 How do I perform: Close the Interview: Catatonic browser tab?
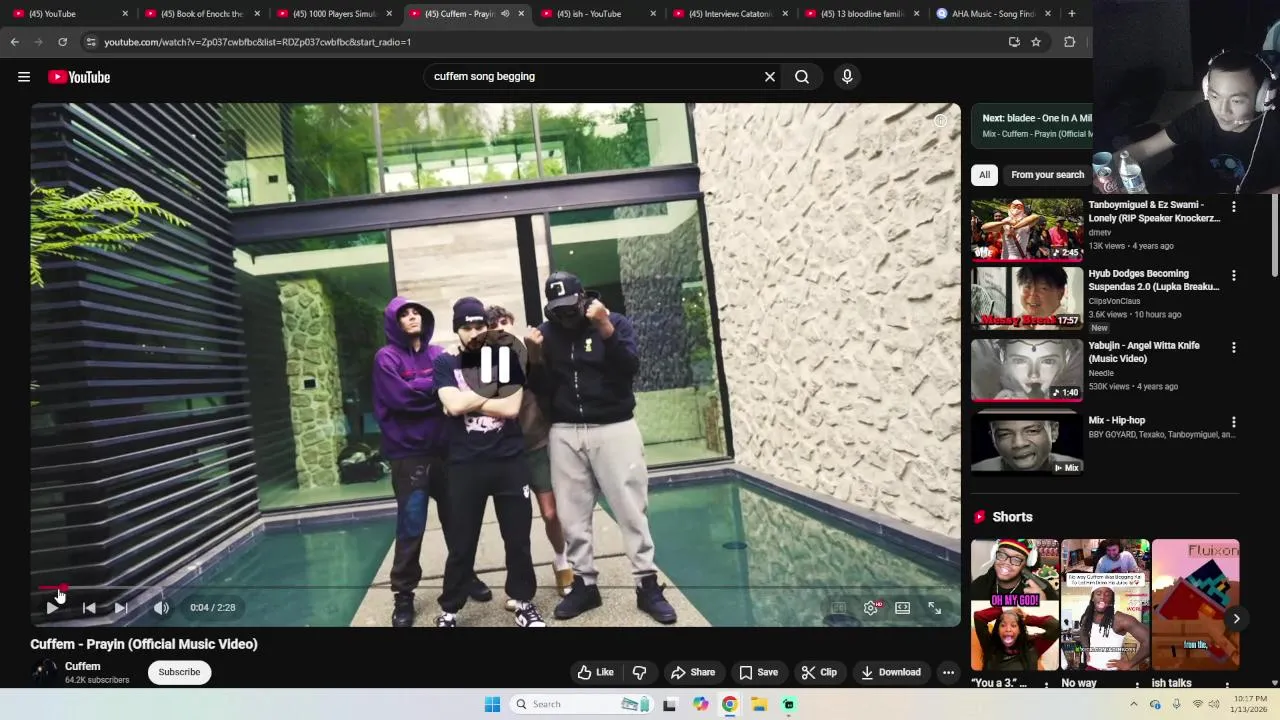(785, 14)
